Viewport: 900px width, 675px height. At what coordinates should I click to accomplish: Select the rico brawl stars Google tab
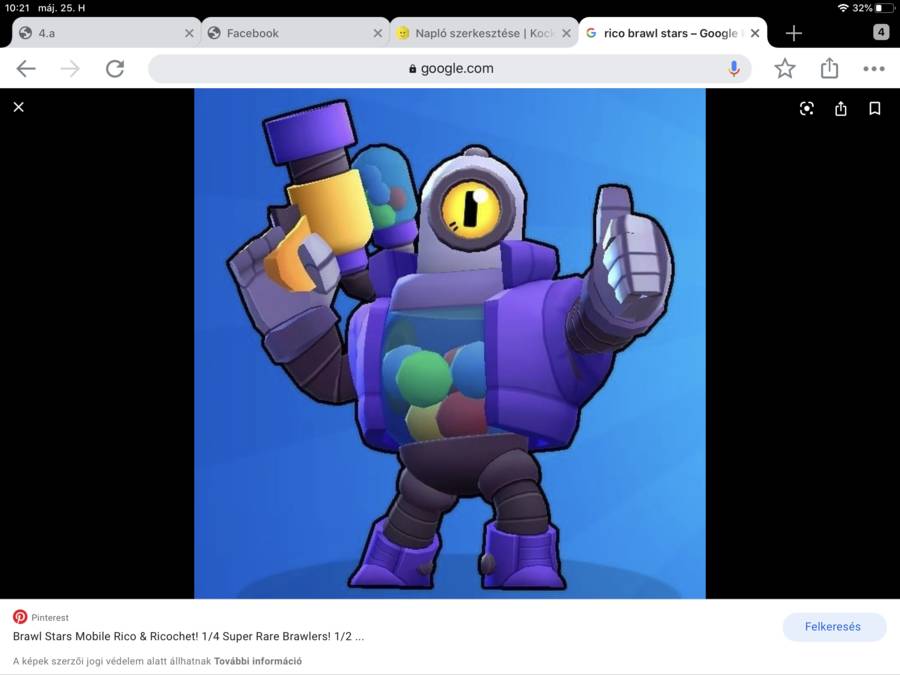point(673,33)
